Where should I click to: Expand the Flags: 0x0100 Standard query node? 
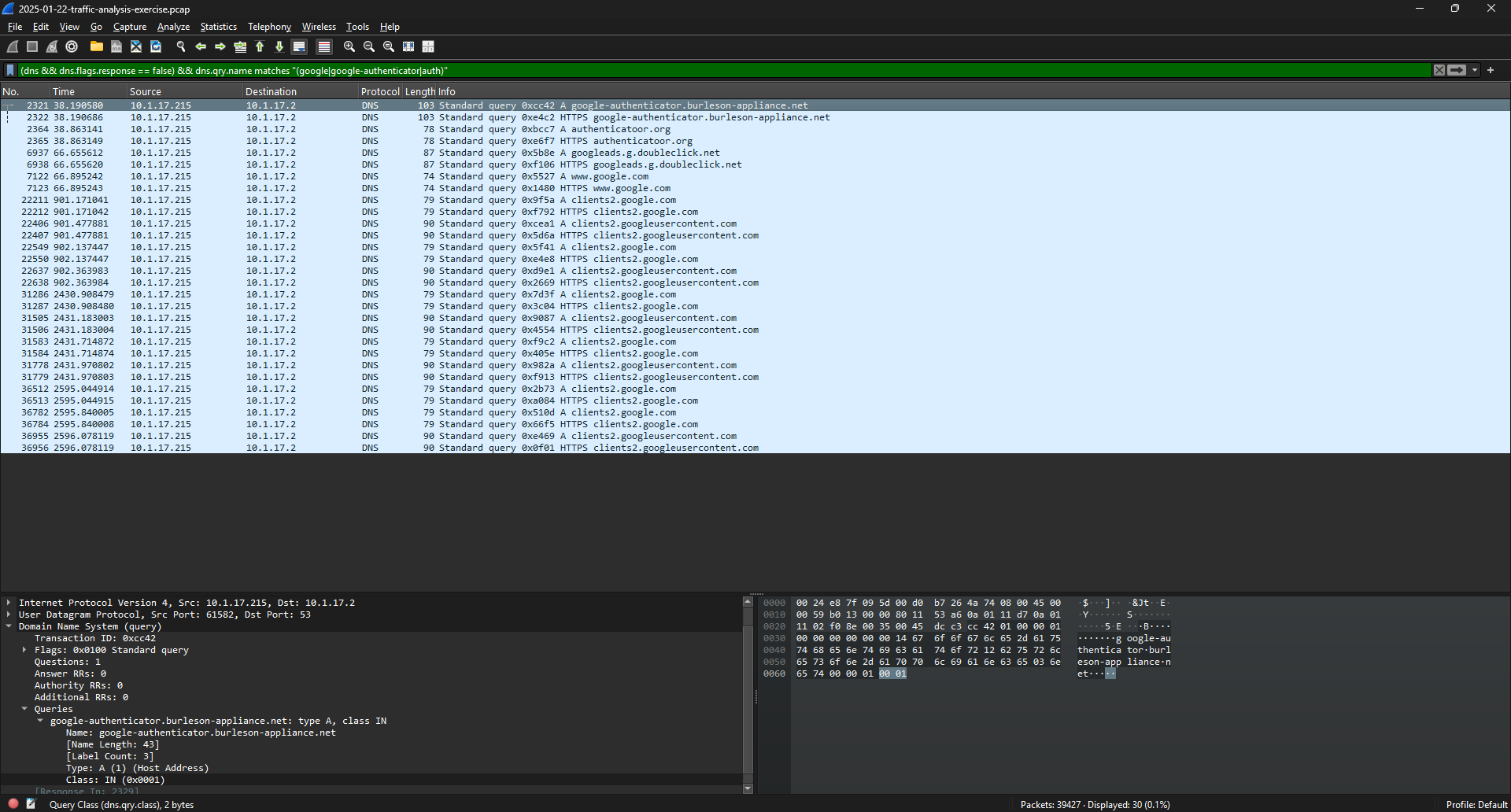[24, 650]
